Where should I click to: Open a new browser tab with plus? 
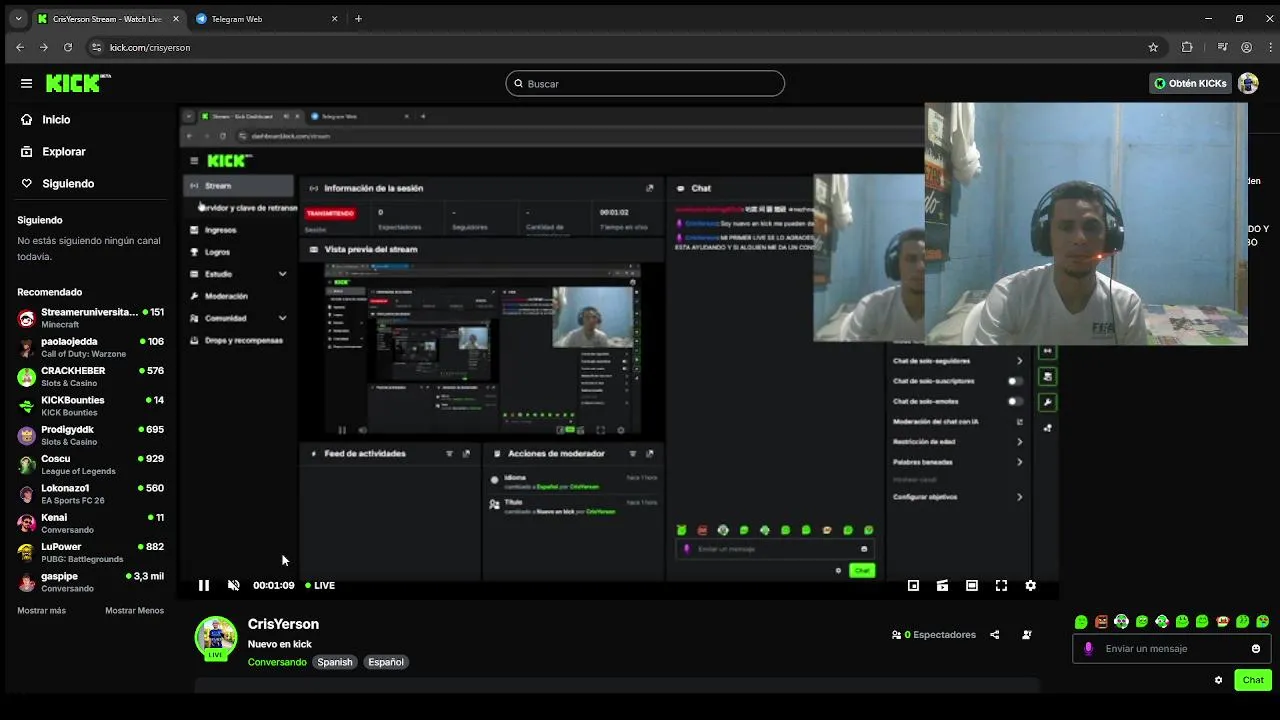(358, 18)
